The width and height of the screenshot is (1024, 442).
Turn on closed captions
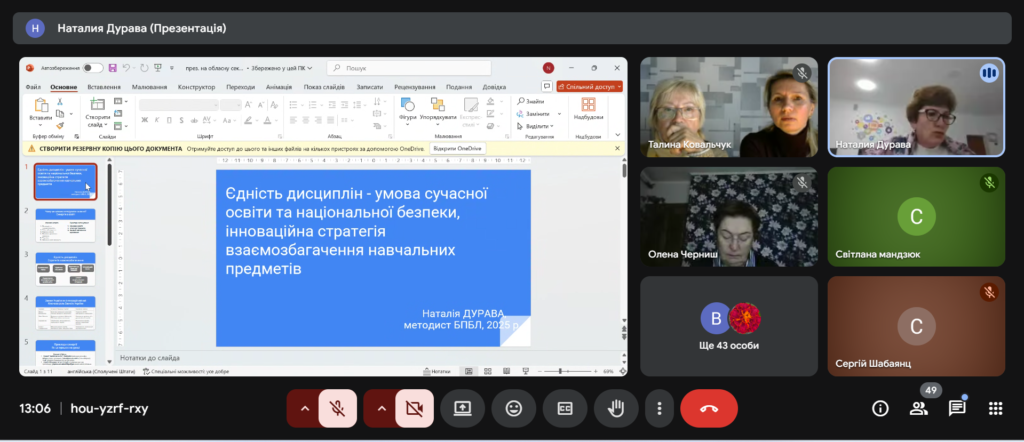(565, 408)
